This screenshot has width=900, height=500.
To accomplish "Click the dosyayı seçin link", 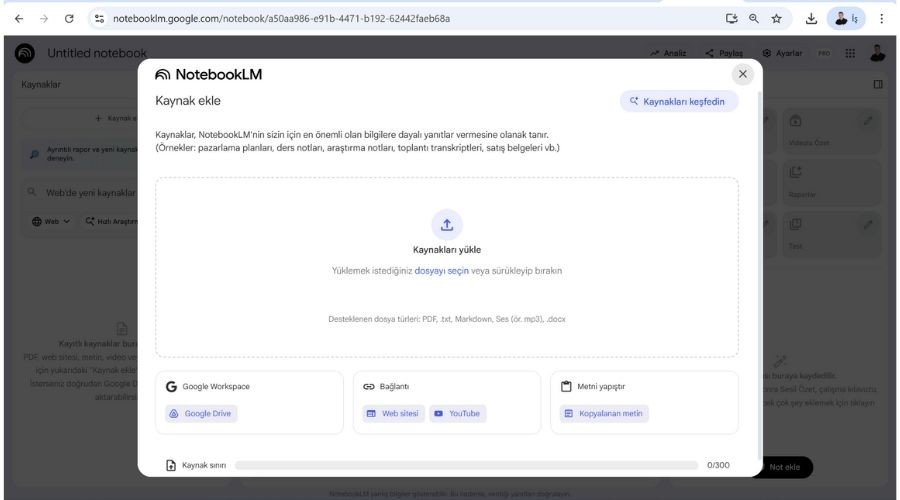I will (x=443, y=270).
